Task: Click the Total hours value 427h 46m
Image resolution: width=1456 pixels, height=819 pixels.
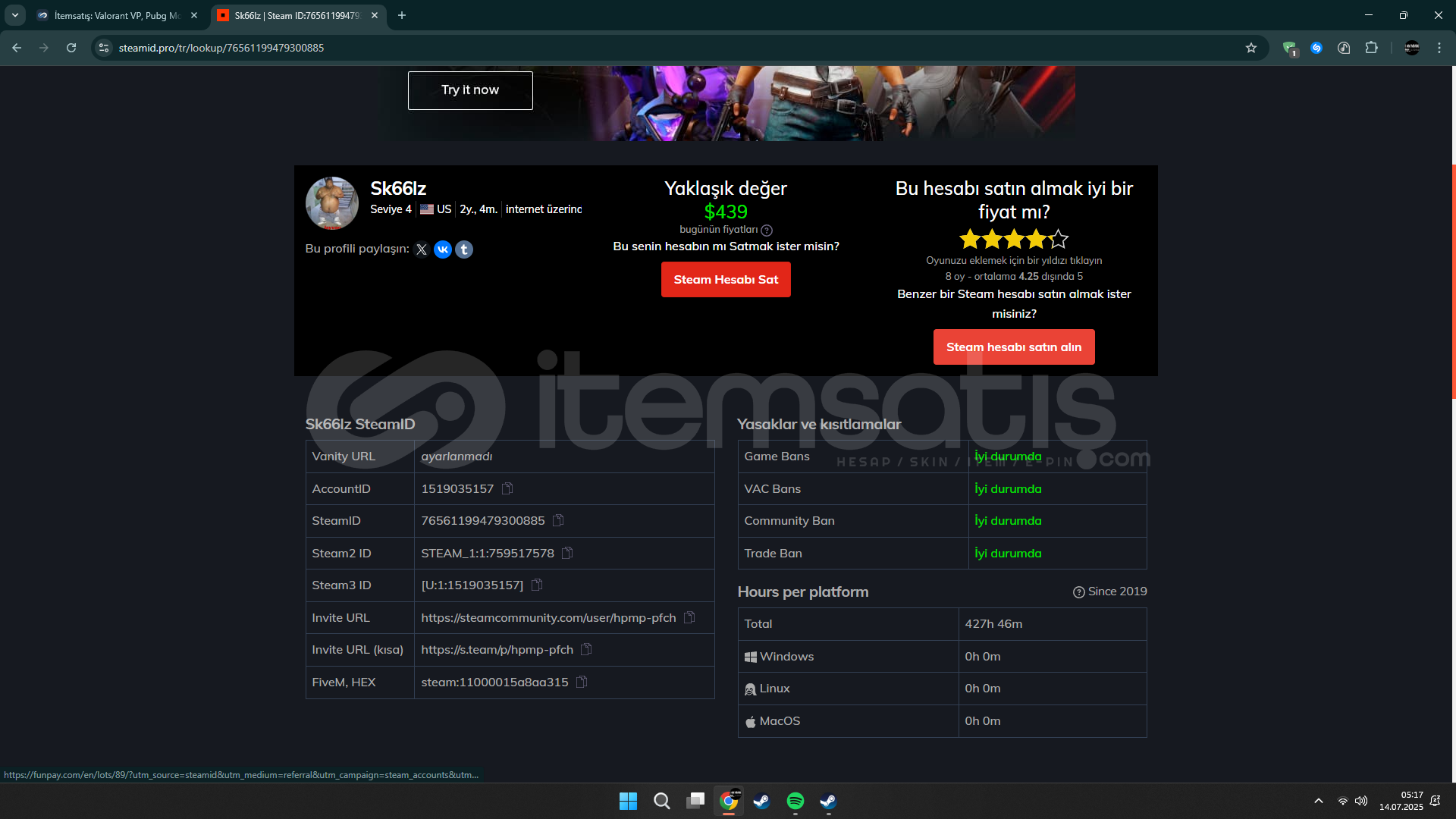Action: point(993,623)
